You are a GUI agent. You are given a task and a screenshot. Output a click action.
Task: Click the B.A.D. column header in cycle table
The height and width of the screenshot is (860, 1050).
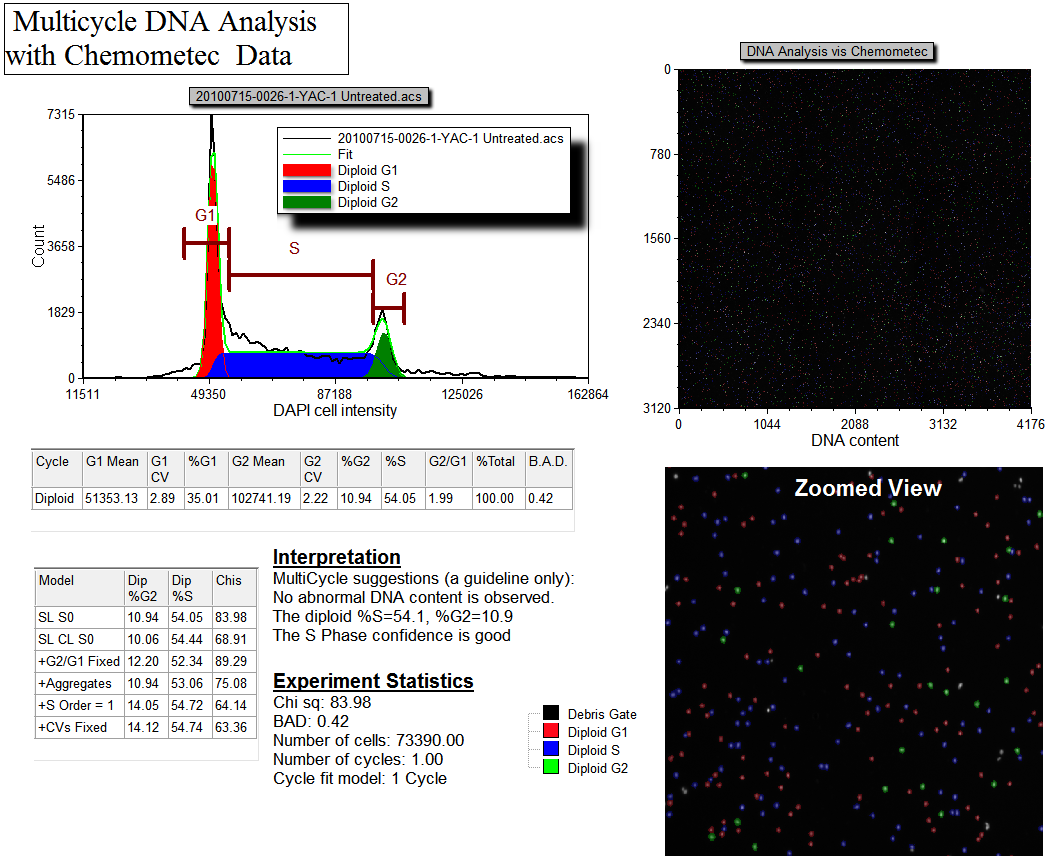point(548,462)
